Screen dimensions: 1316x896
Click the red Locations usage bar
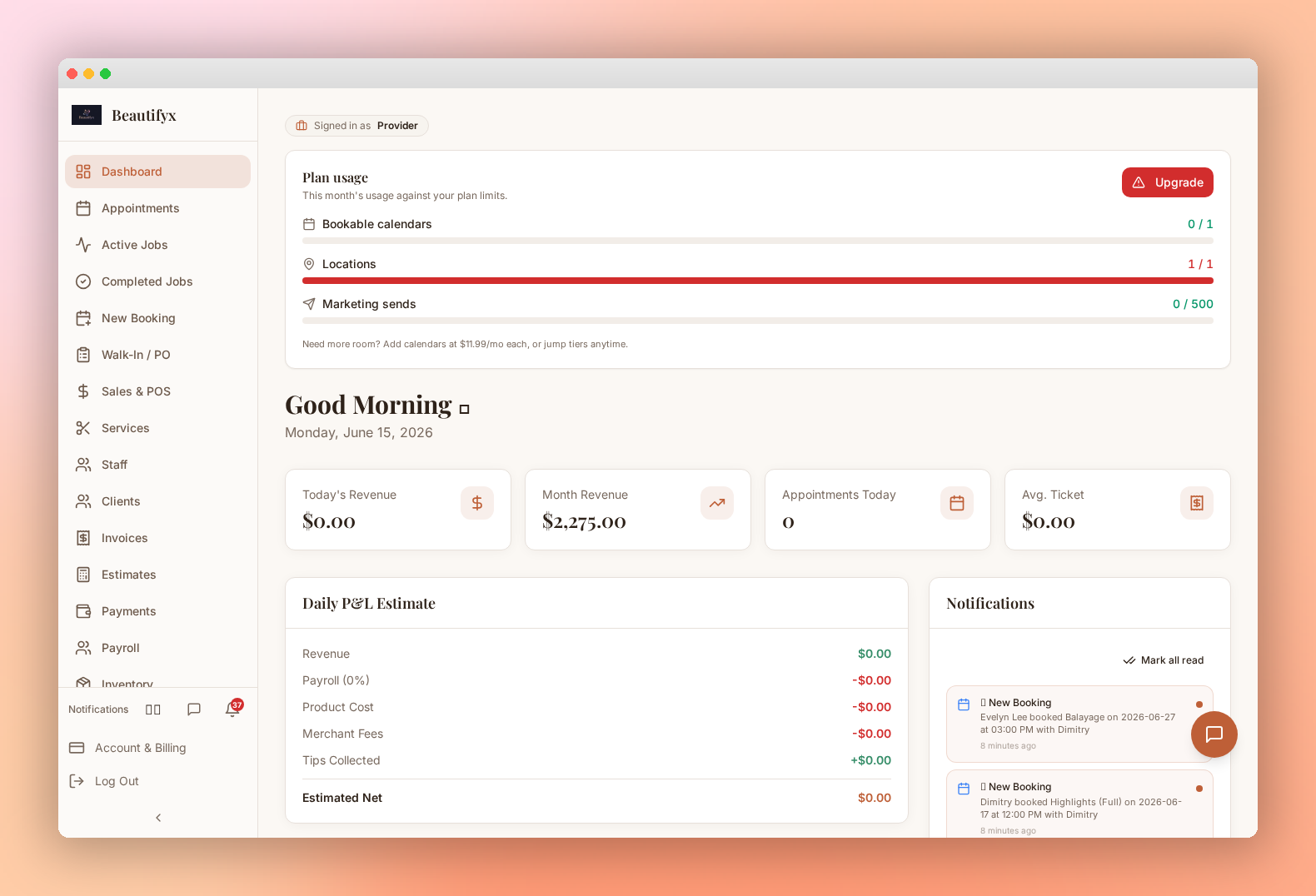click(x=758, y=281)
